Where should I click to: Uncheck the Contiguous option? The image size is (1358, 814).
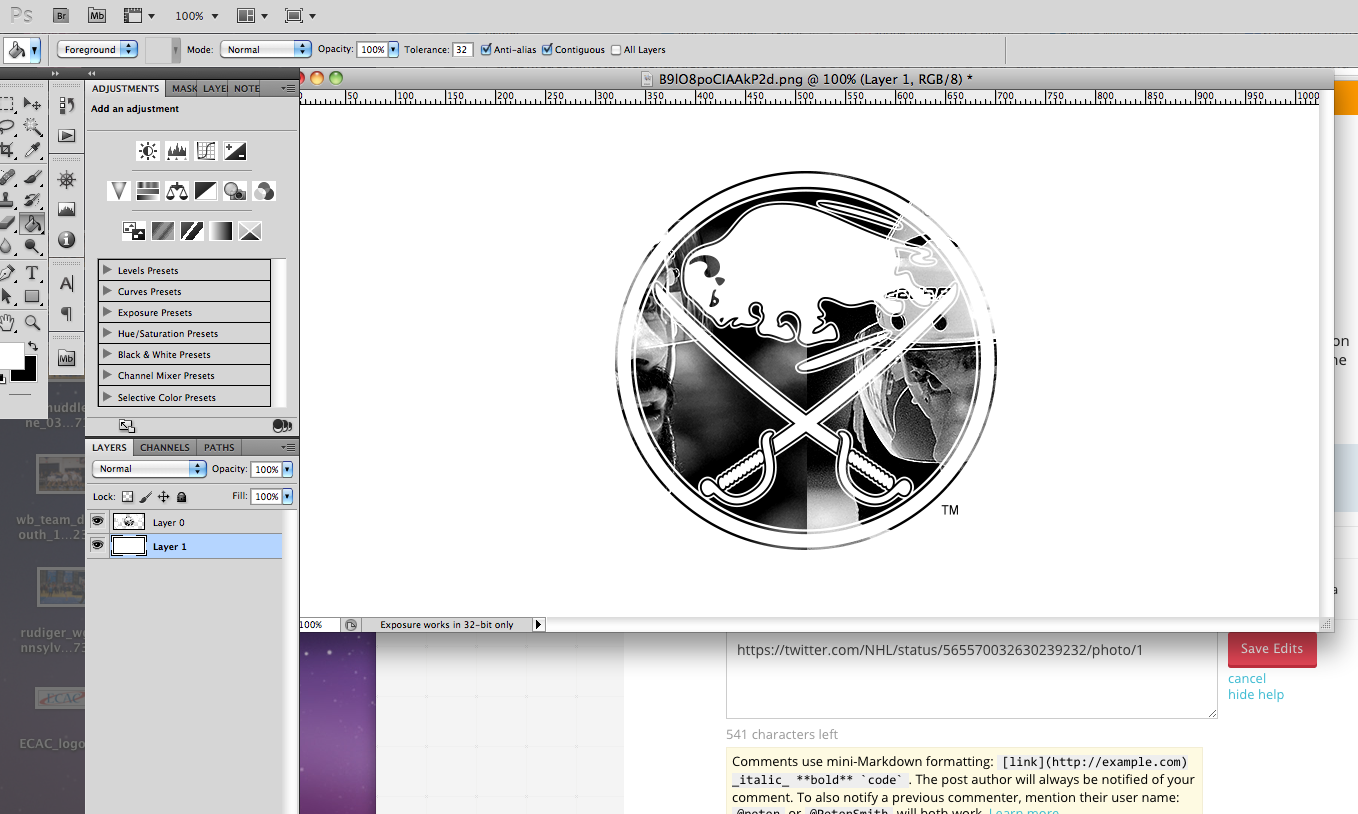click(547, 49)
